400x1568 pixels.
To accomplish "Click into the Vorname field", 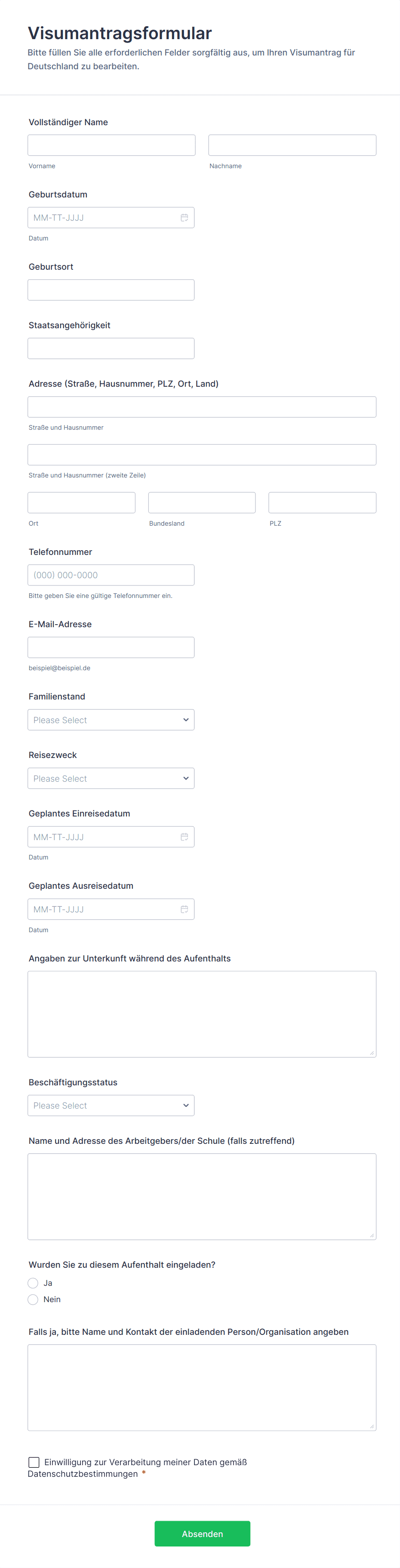I will pos(111,145).
